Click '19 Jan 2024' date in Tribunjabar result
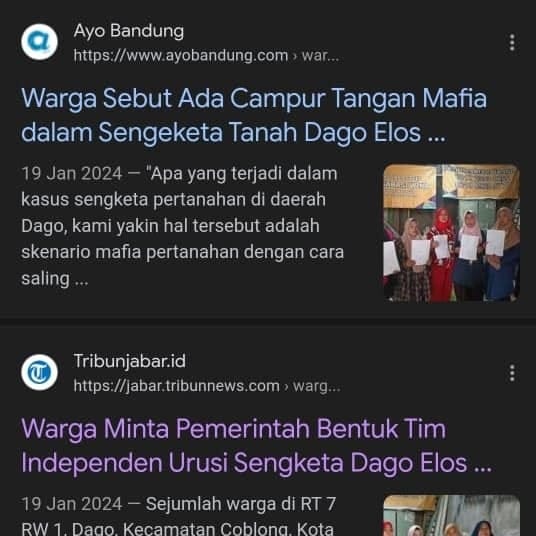 [x=72, y=504]
